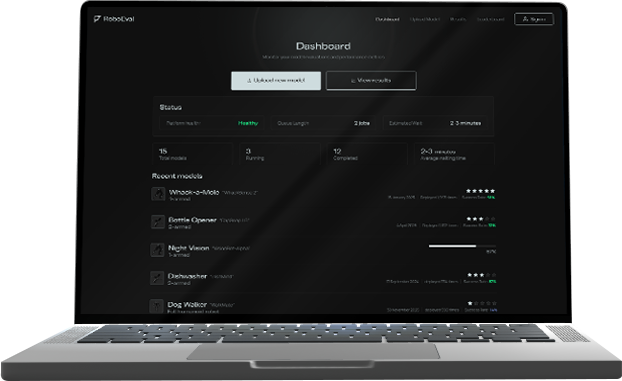Click the Queue Length 3 jobs value
The height and width of the screenshot is (381, 622).
coord(362,123)
